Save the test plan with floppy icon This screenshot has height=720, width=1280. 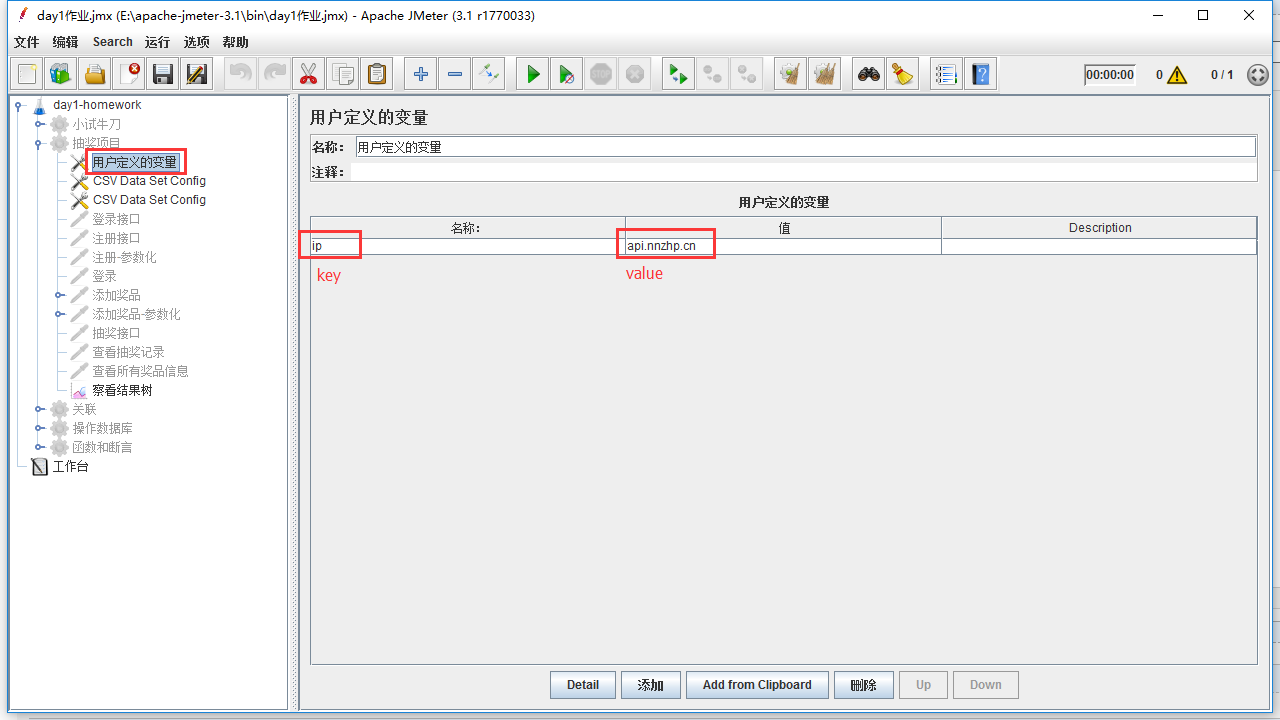pos(163,74)
